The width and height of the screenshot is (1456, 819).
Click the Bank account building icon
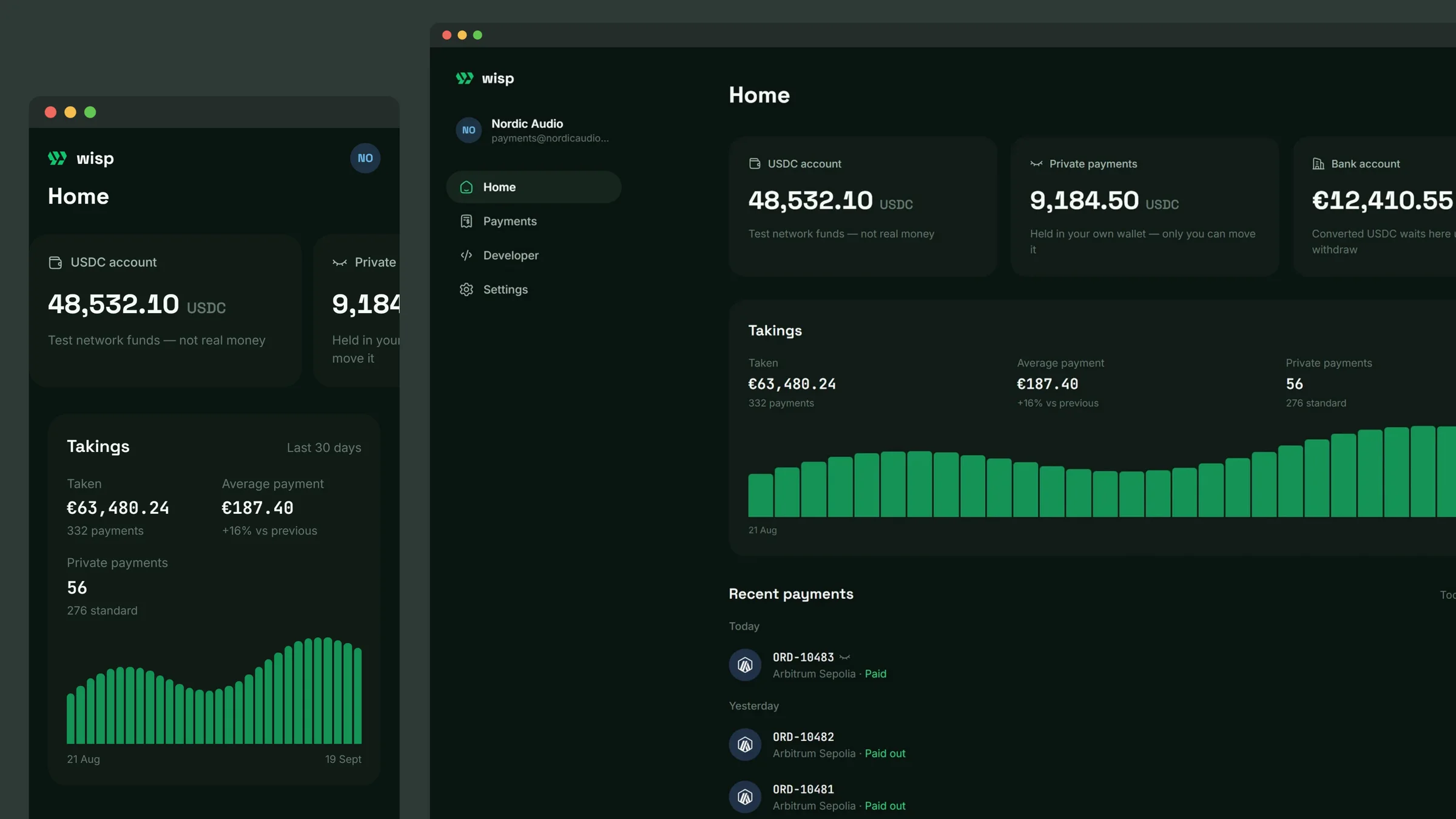pos(1318,164)
